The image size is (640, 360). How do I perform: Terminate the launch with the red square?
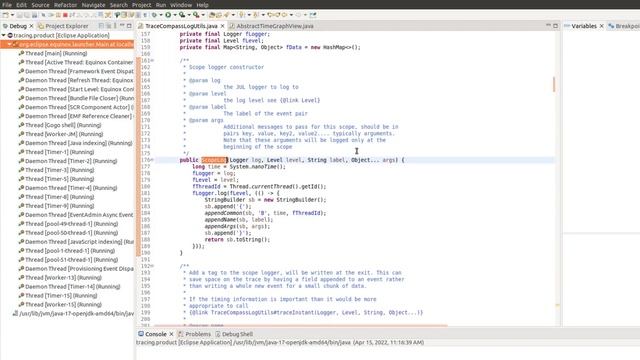click(65, 15)
